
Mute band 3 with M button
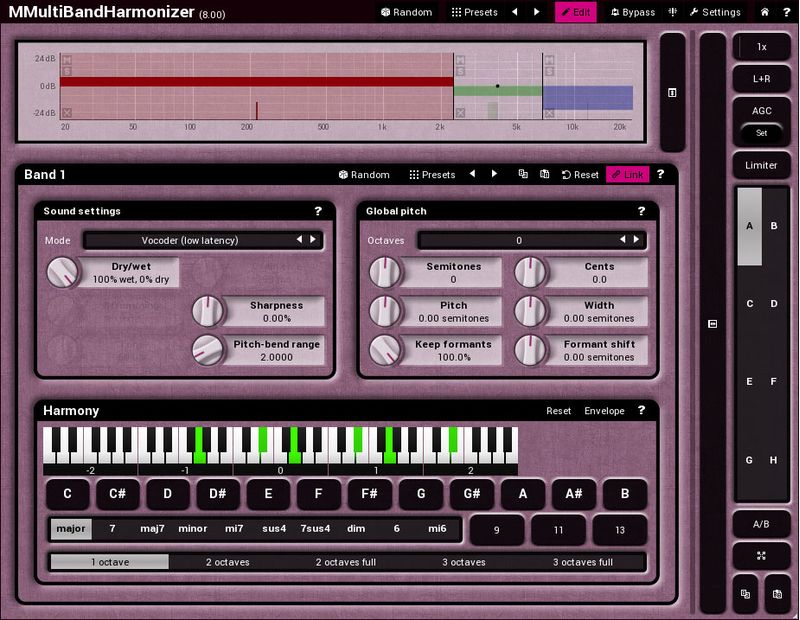click(x=549, y=61)
